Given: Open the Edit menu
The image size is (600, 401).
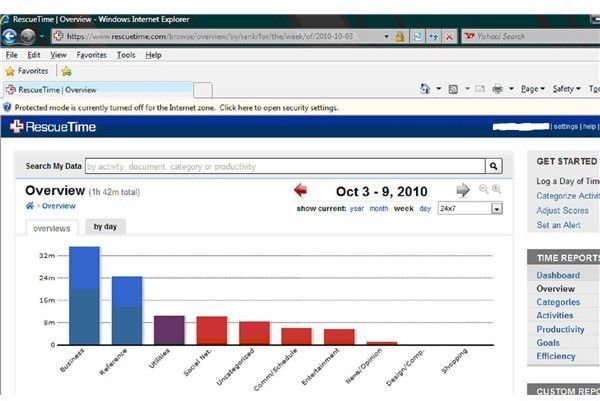Looking at the screenshot, I should [x=34, y=55].
